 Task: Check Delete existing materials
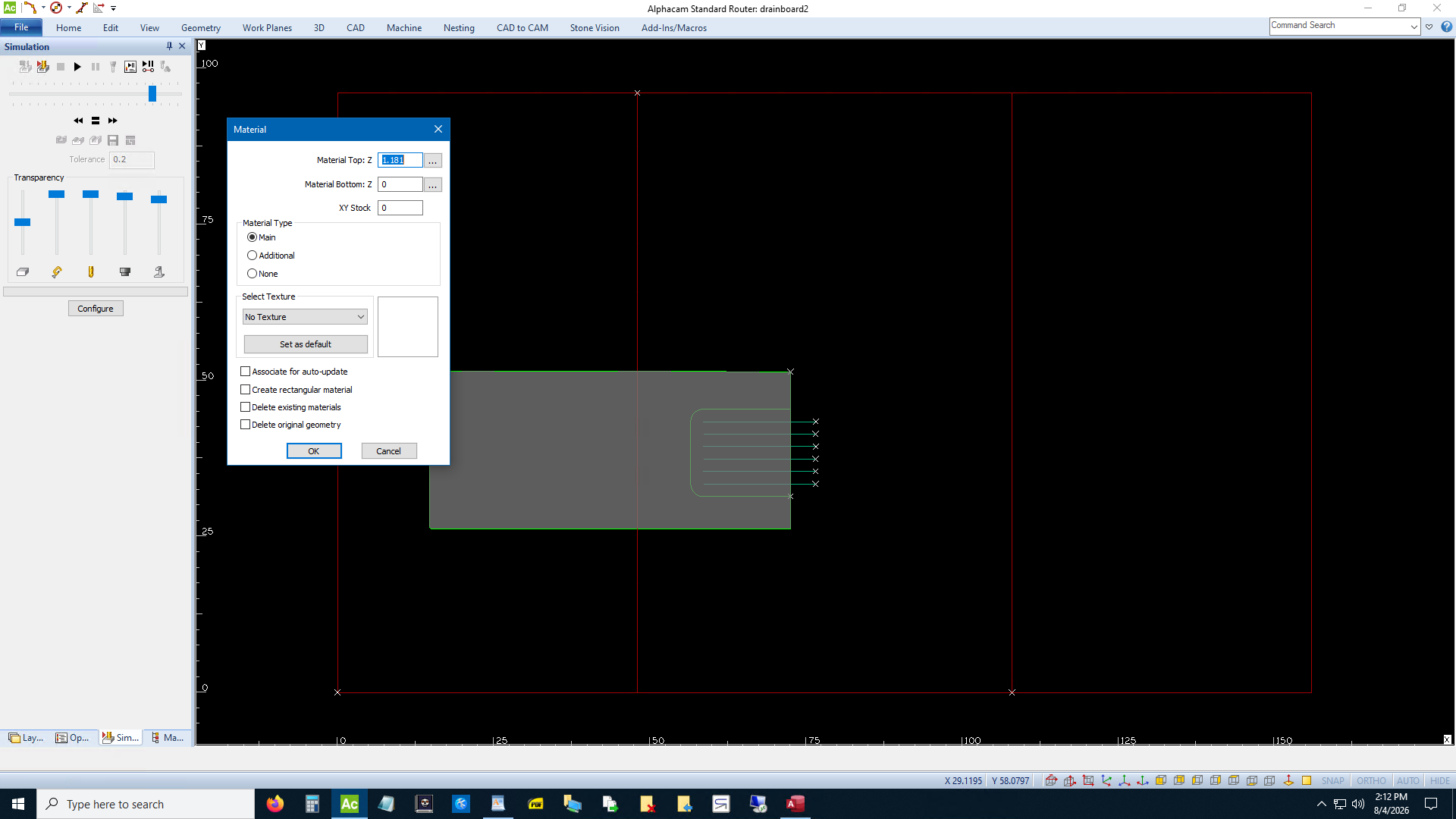[290, 407]
